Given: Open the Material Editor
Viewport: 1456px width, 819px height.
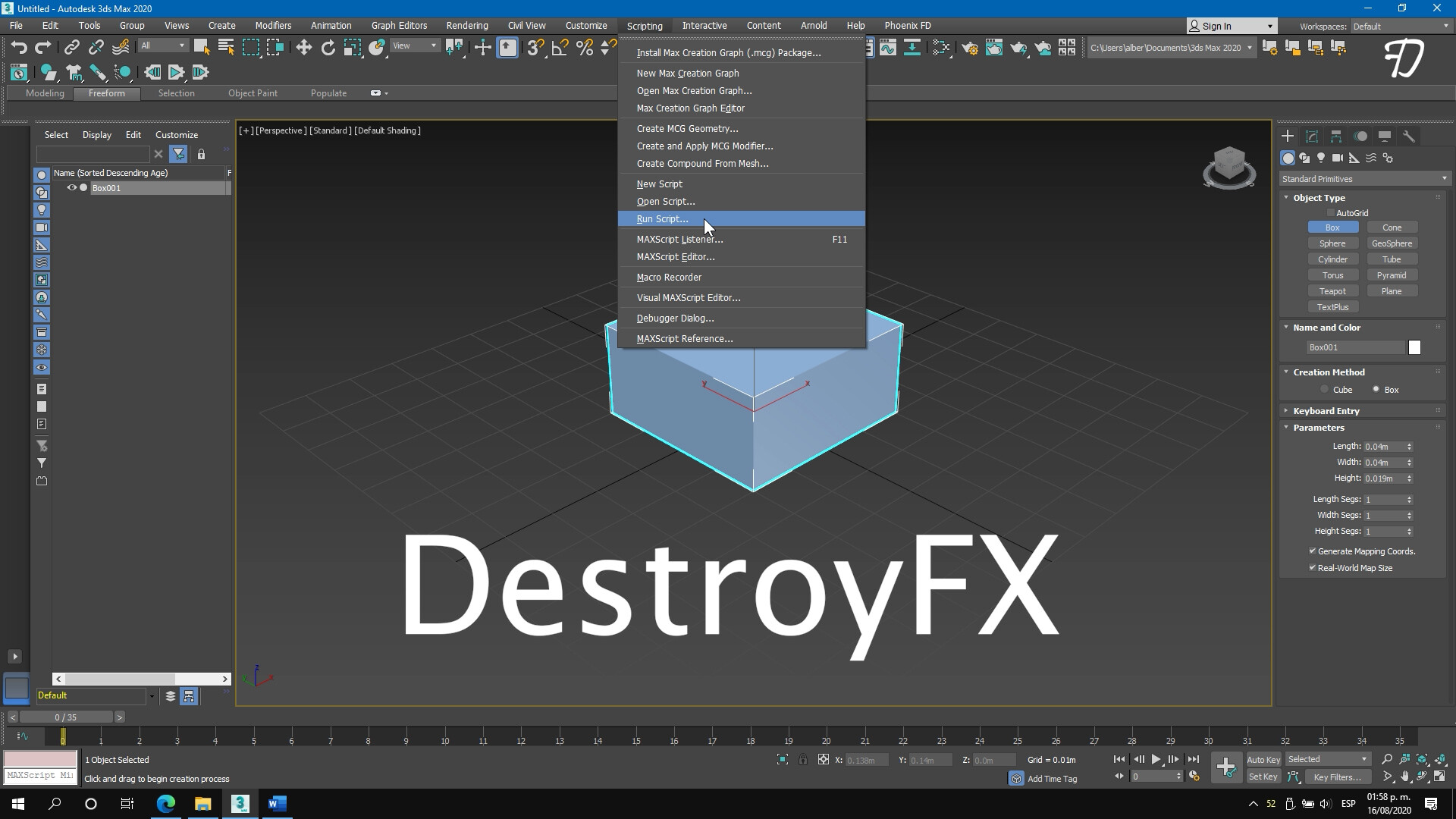Looking at the screenshot, I should click(943, 49).
